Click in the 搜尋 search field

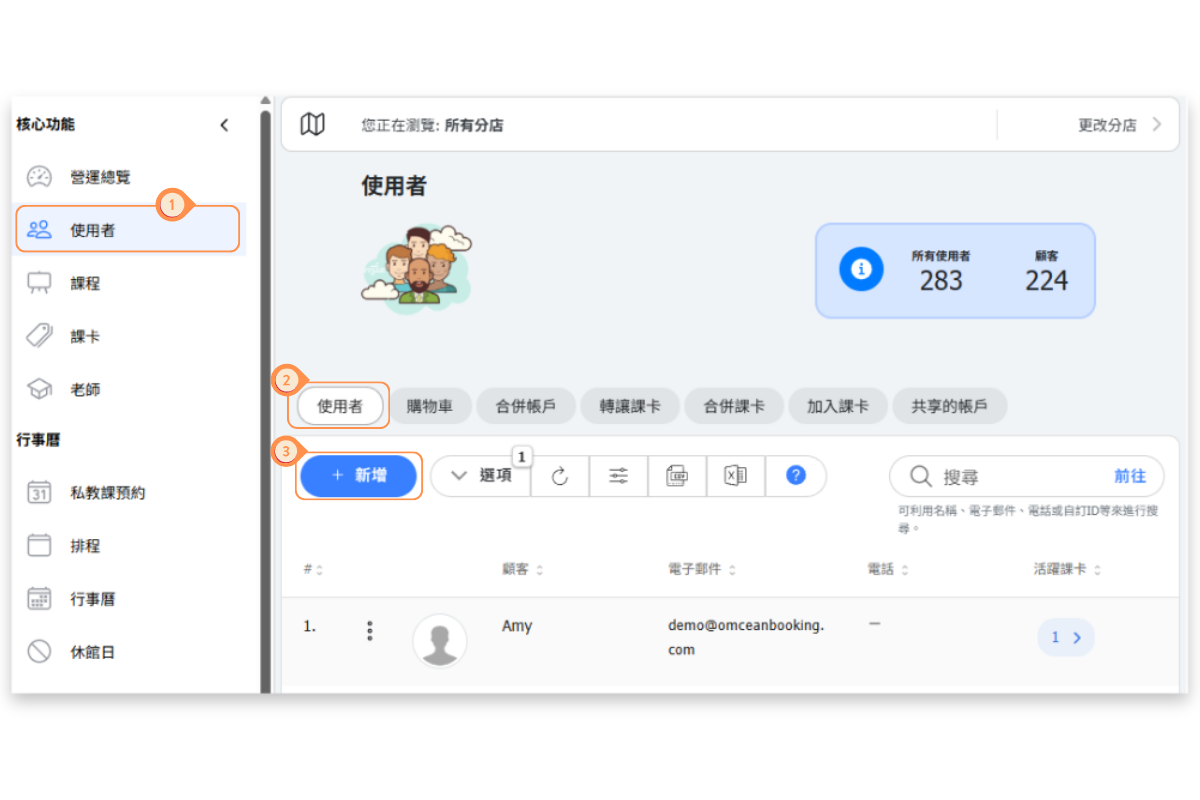pyautogui.click(x=1020, y=477)
